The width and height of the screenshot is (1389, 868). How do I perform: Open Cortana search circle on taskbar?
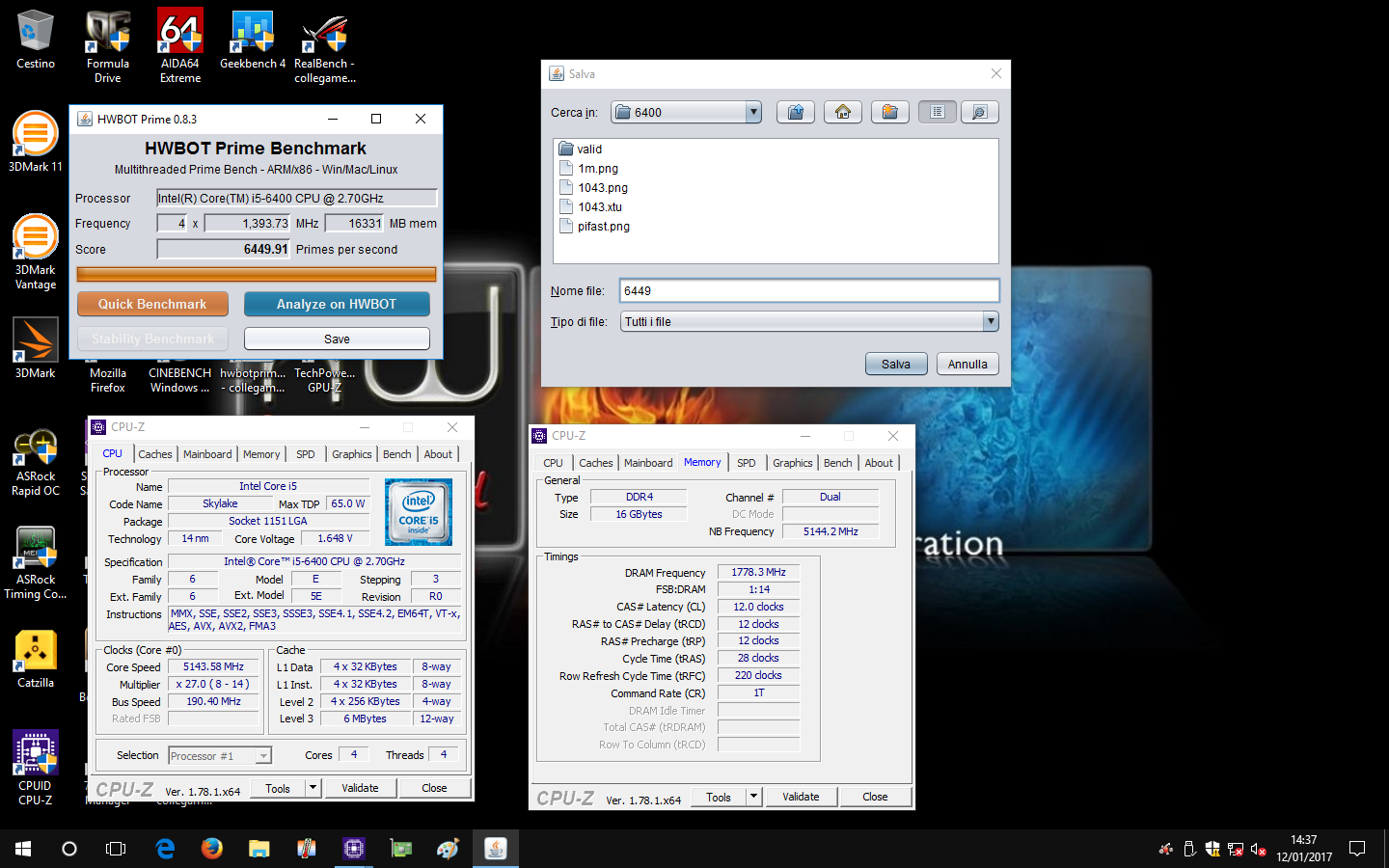pyautogui.click(x=69, y=849)
